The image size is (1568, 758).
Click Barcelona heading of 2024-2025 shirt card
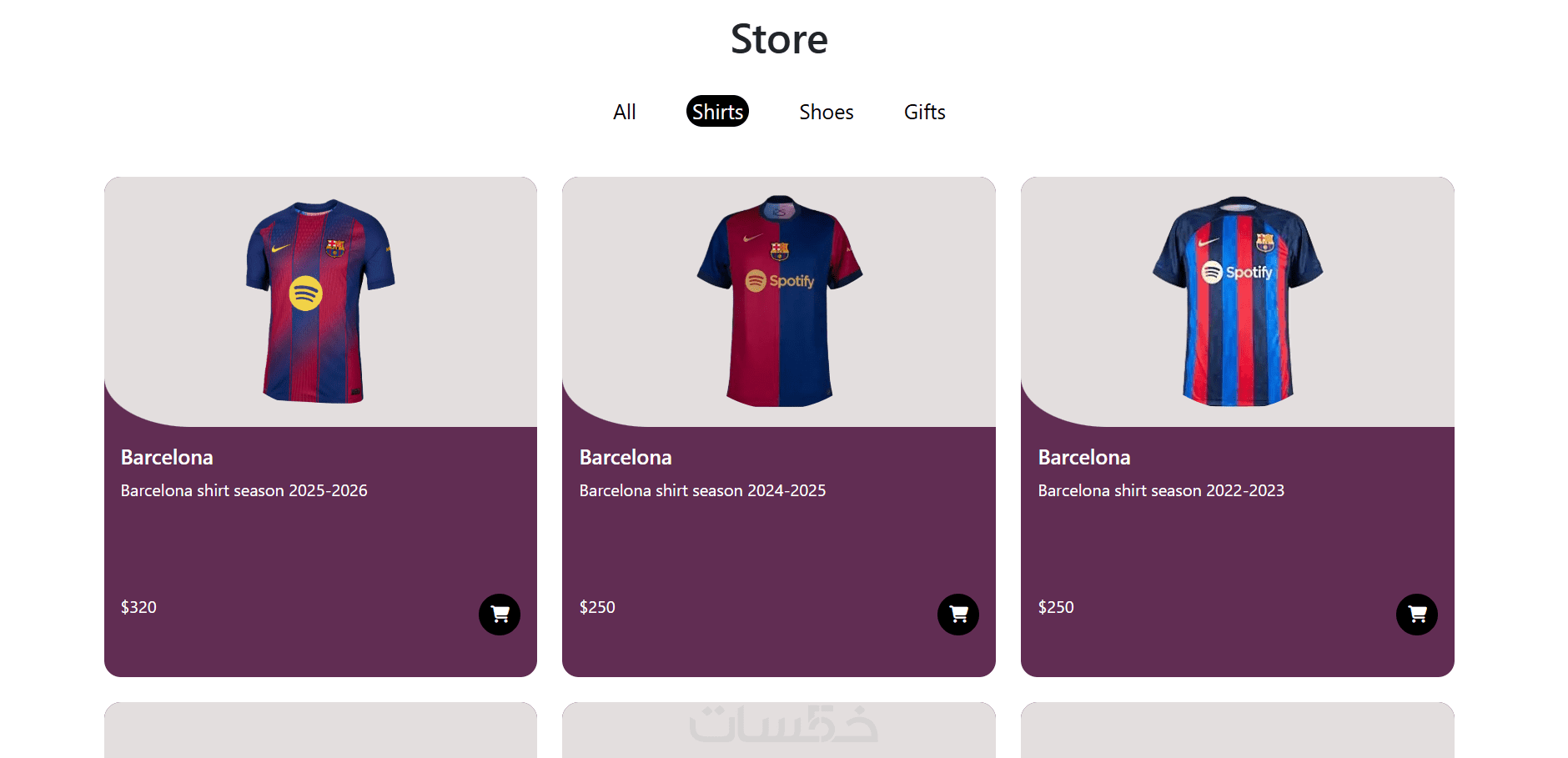[626, 457]
